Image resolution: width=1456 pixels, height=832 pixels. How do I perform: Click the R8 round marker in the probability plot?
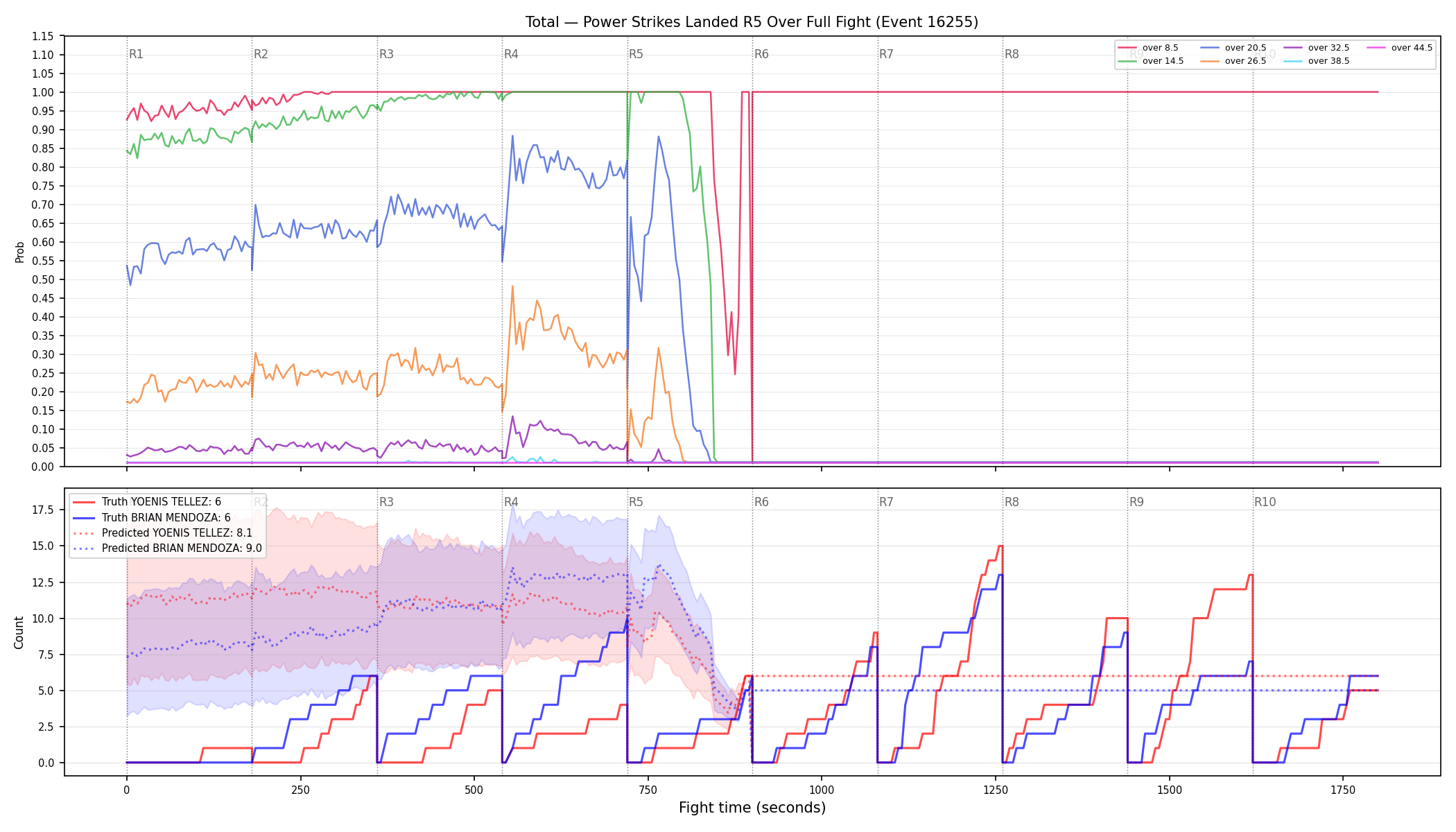point(1012,54)
